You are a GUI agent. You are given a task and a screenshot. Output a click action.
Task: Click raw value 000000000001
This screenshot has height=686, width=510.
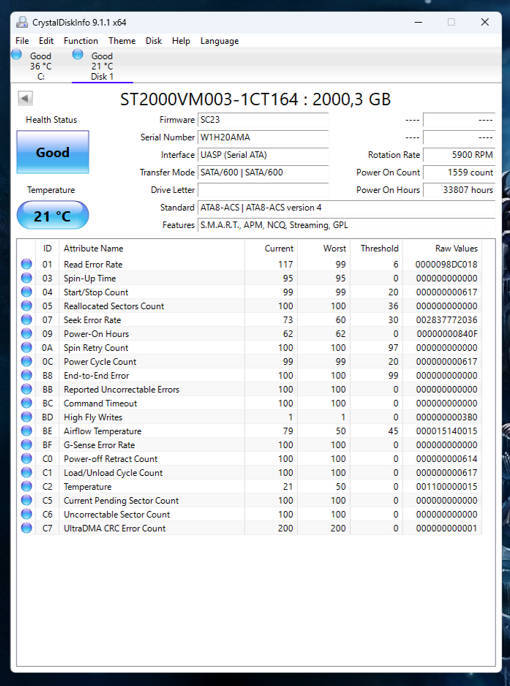click(x=446, y=528)
